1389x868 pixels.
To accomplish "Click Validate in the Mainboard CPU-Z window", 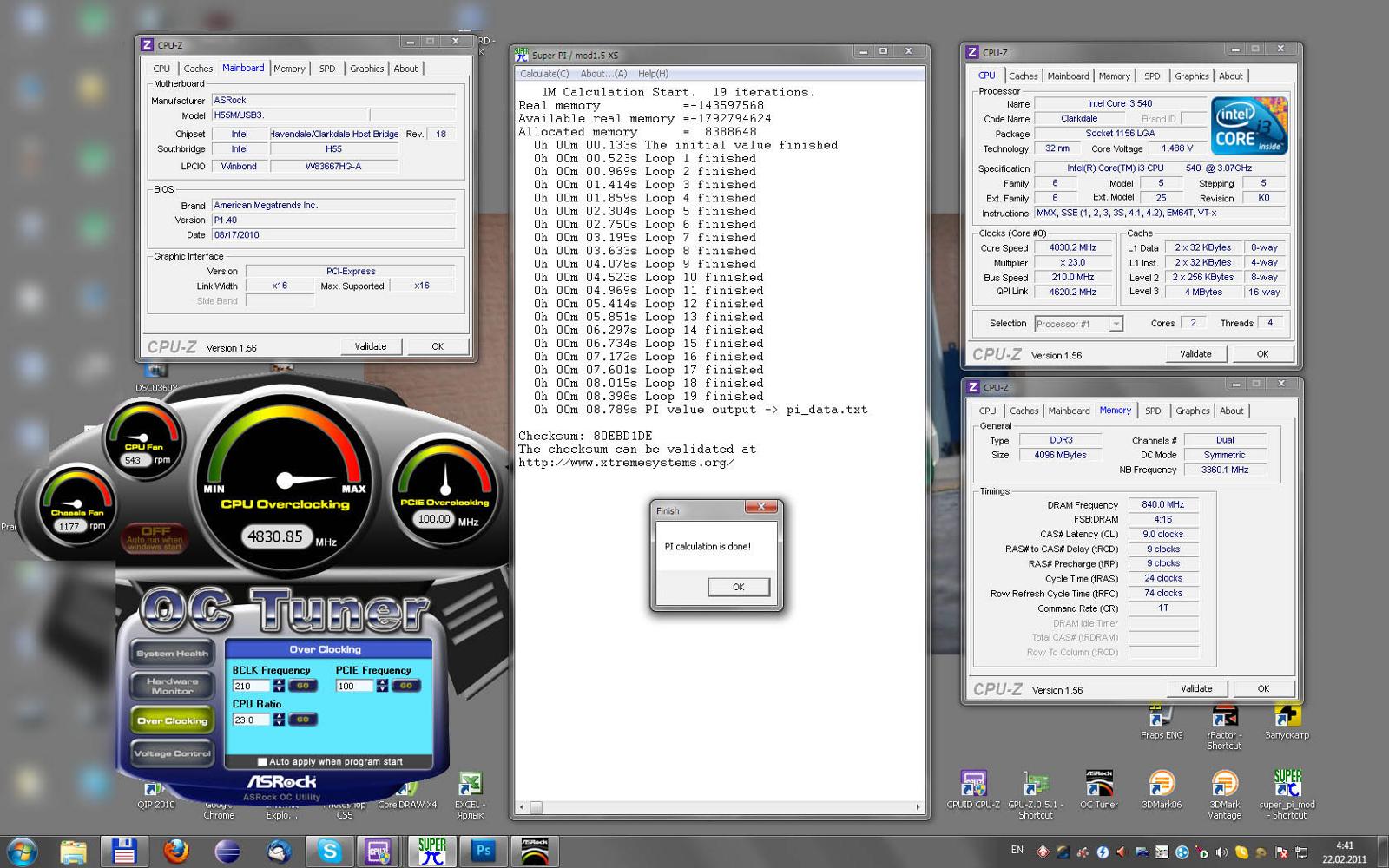I will 371,346.
